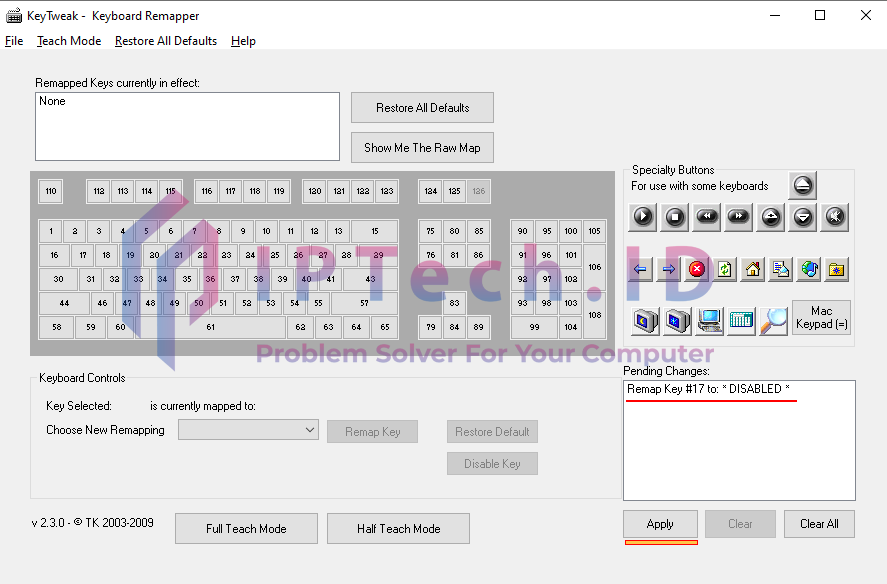This screenshot has width=887, height=584.
Task: Click Show Me The Raw Map
Action: point(423,148)
